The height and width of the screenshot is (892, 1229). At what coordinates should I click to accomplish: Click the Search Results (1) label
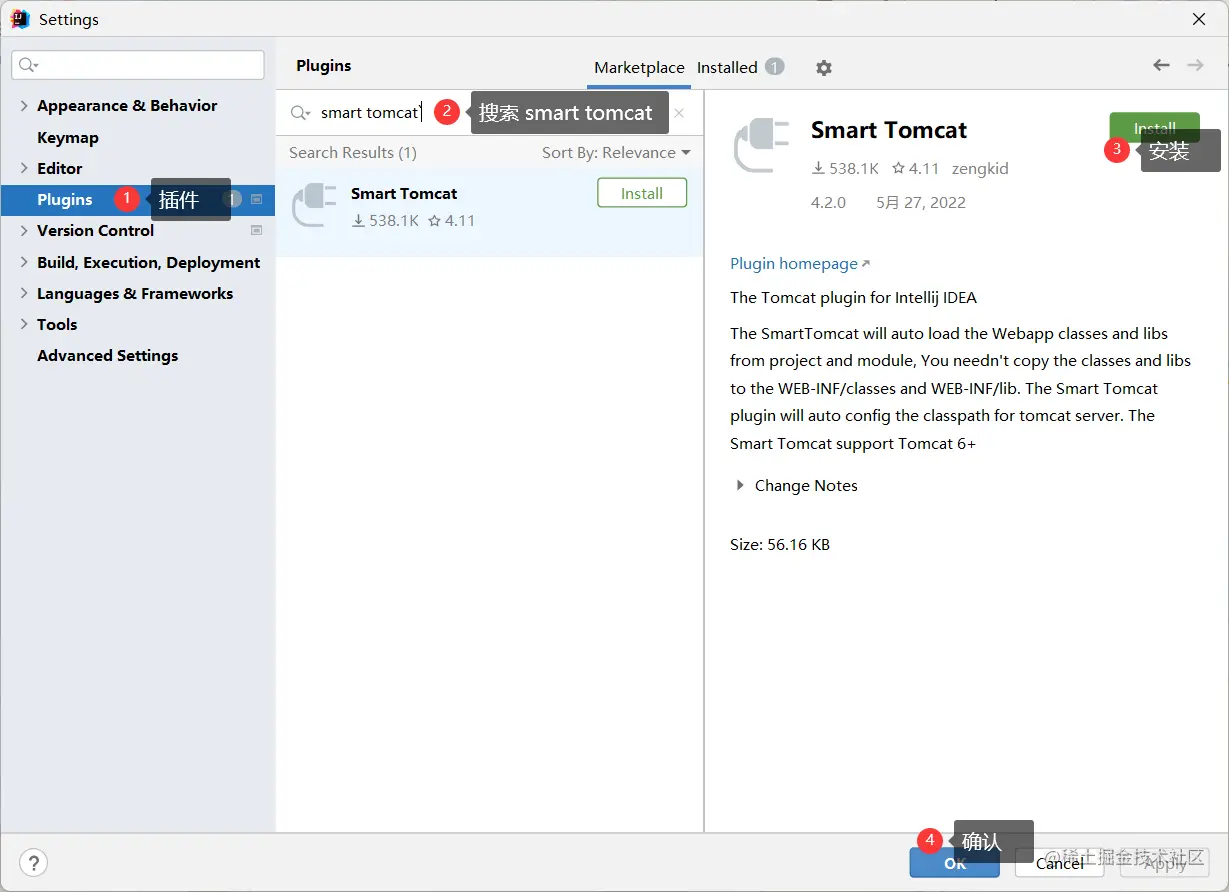tap(353, 153)
